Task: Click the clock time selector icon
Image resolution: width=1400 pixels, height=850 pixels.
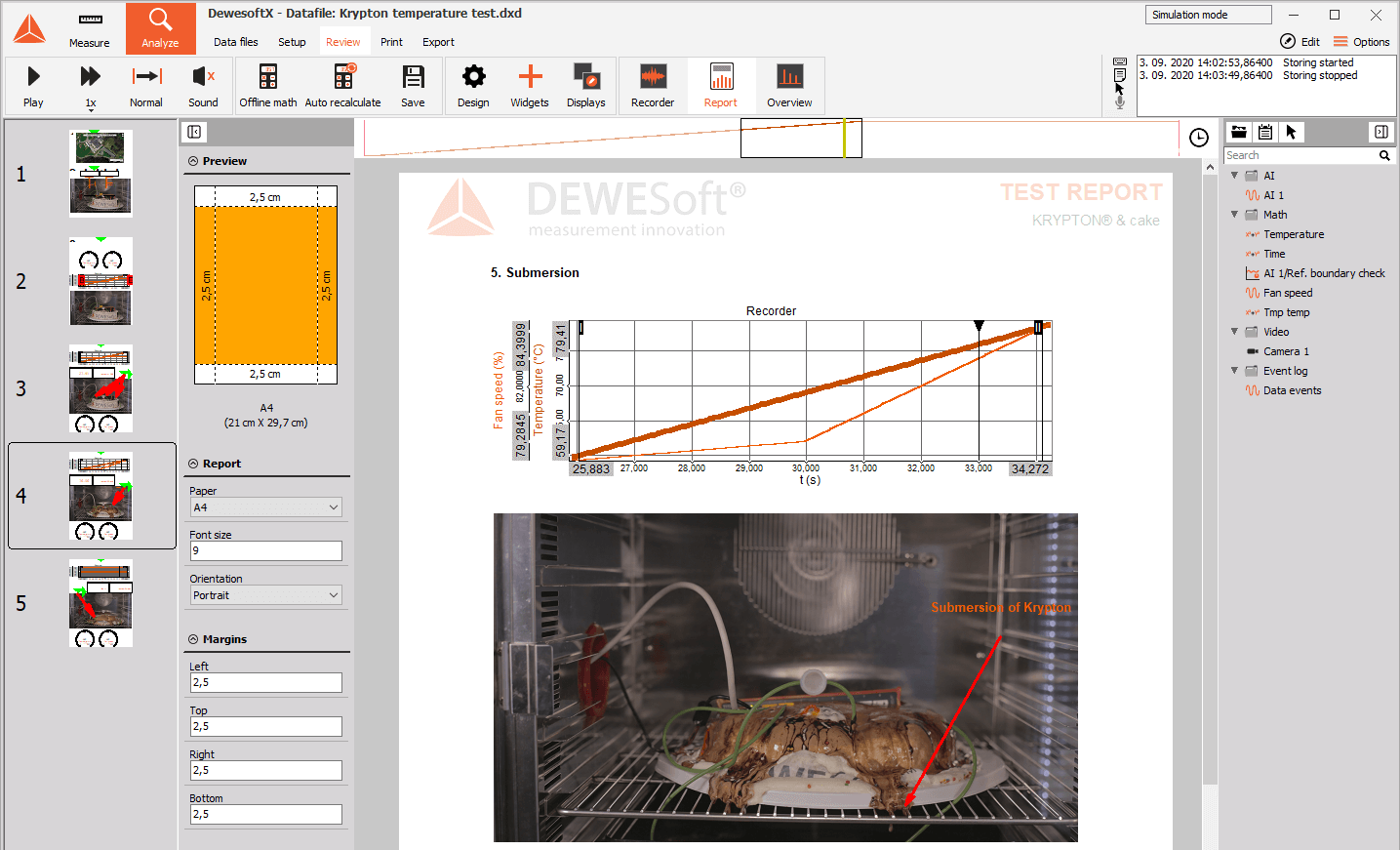Action: click(x=1199, y=138)
